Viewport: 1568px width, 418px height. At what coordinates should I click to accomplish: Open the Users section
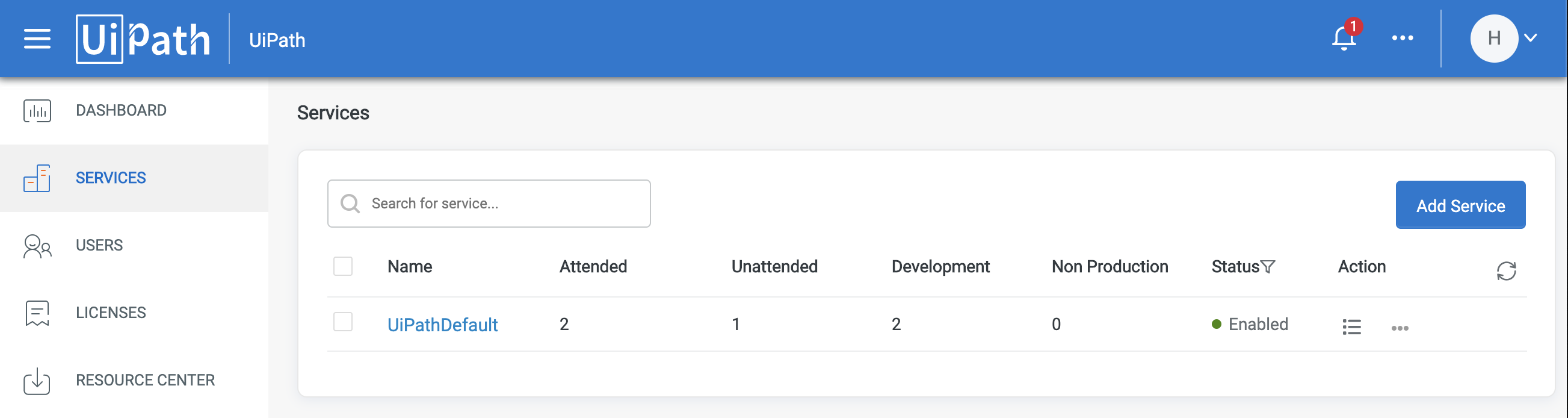click(x=134, y=245)
